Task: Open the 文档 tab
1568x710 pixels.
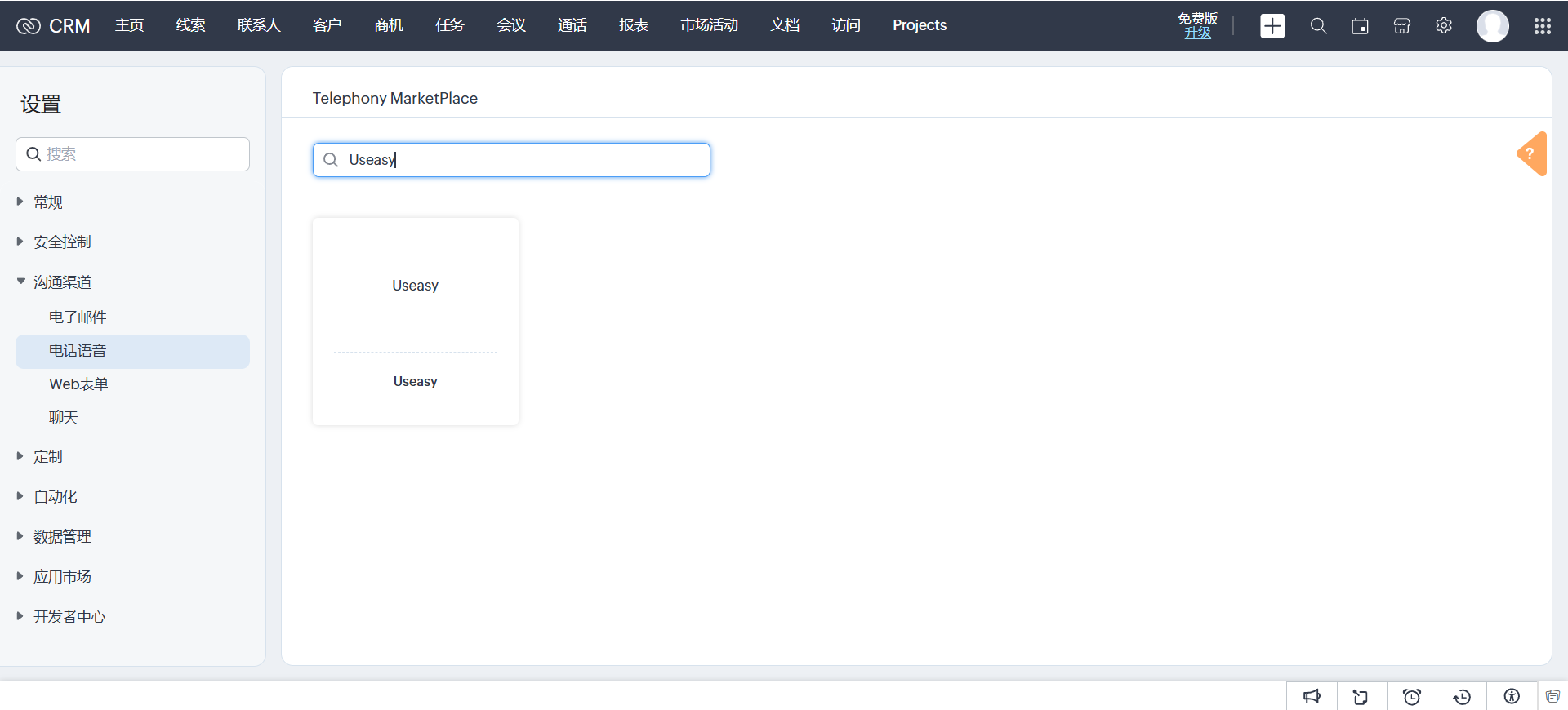Action: coord(785,25)
